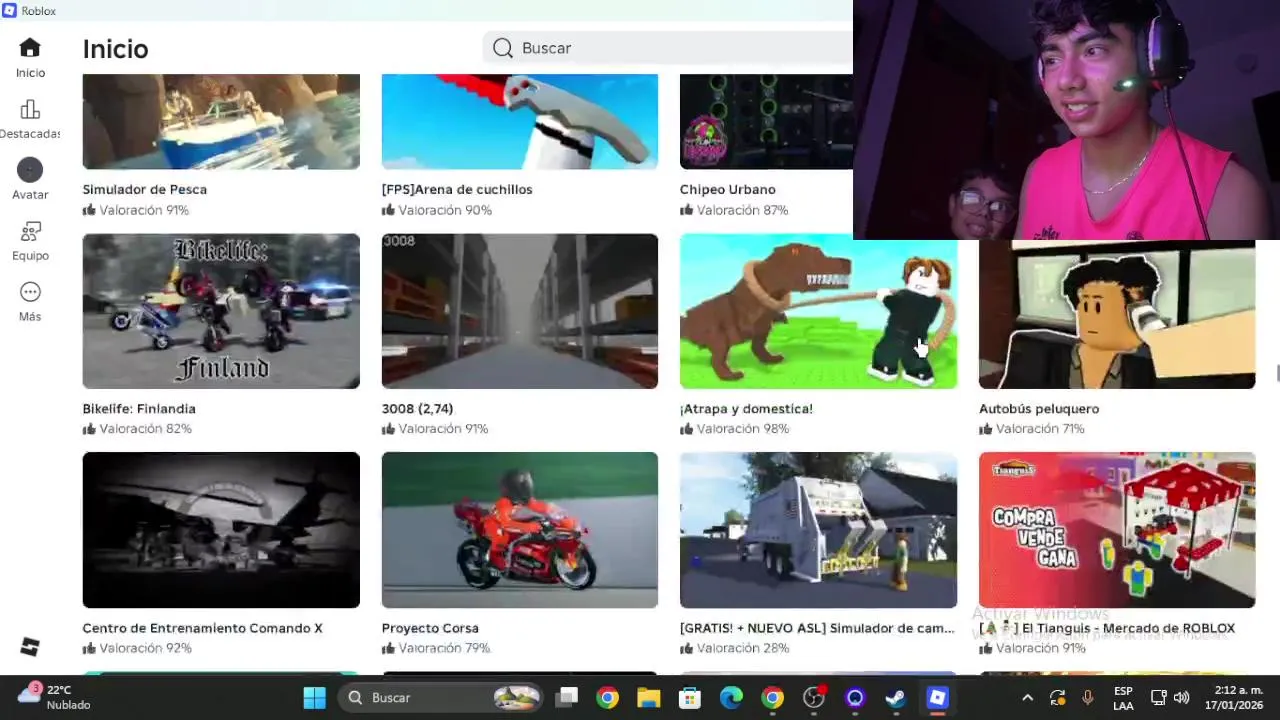
Task: Click the Bikelife: Finlandia title
Action: click(x=139, y=408)
